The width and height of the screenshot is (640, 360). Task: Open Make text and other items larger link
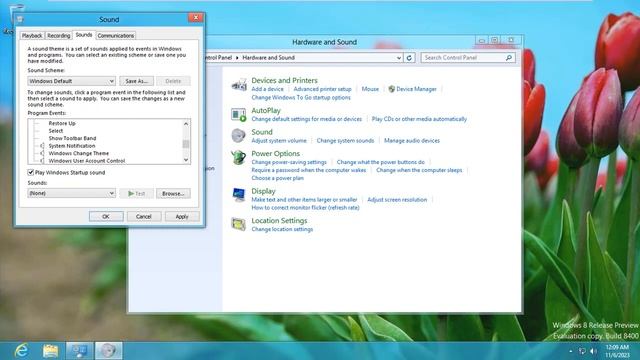(x=304, y=200)
